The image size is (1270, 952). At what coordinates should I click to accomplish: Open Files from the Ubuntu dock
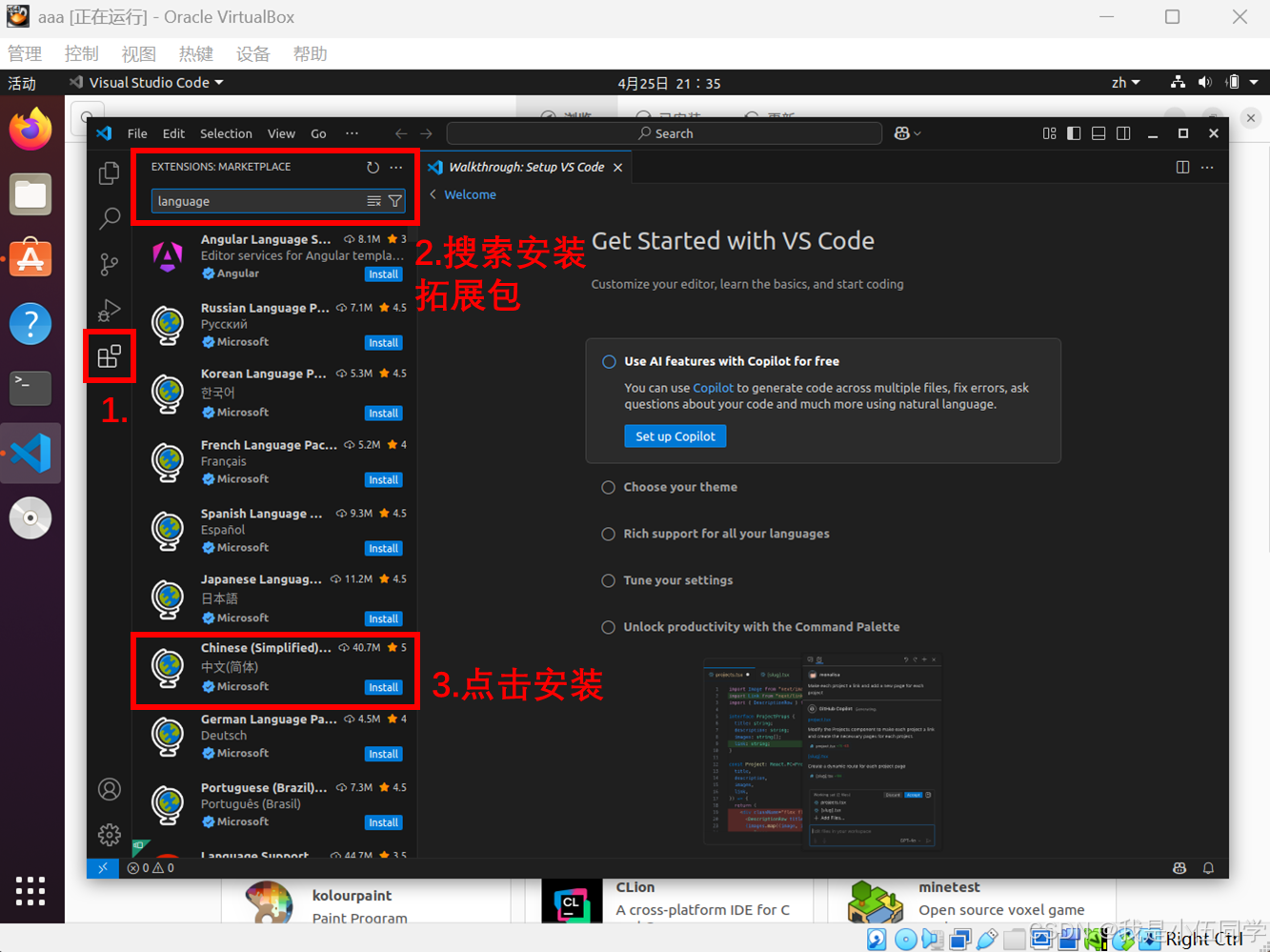click(x=30, y=194)
